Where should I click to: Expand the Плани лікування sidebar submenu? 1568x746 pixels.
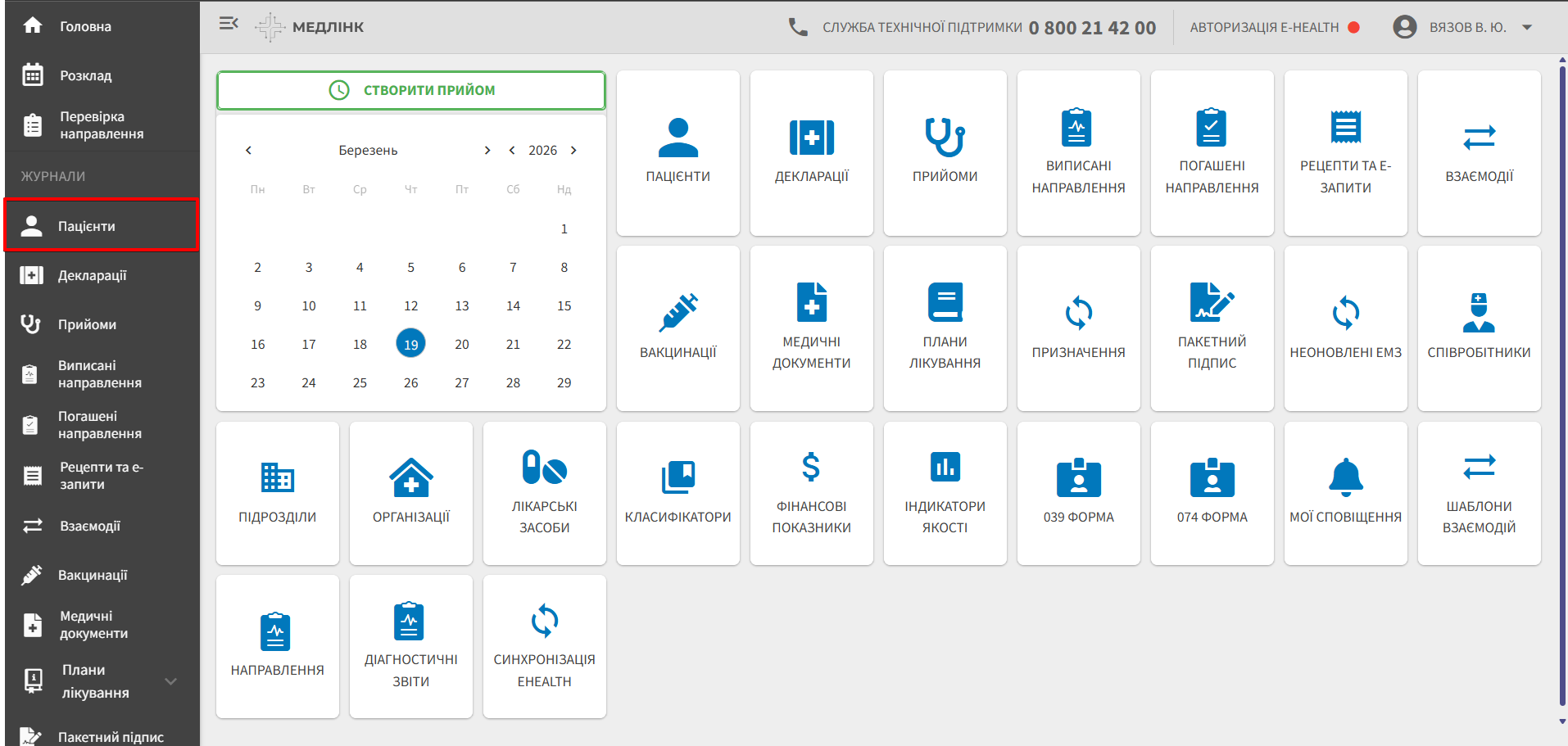pos(170,681)
